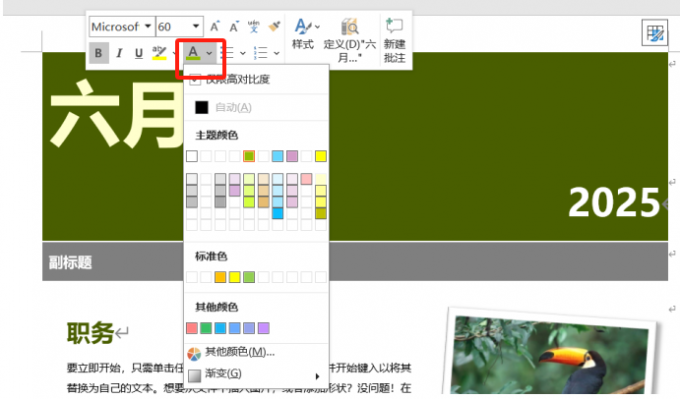This screenshot has height=399, width=680.
Task: Open layout options icon at page corner
Action: [x=654, y=33]
